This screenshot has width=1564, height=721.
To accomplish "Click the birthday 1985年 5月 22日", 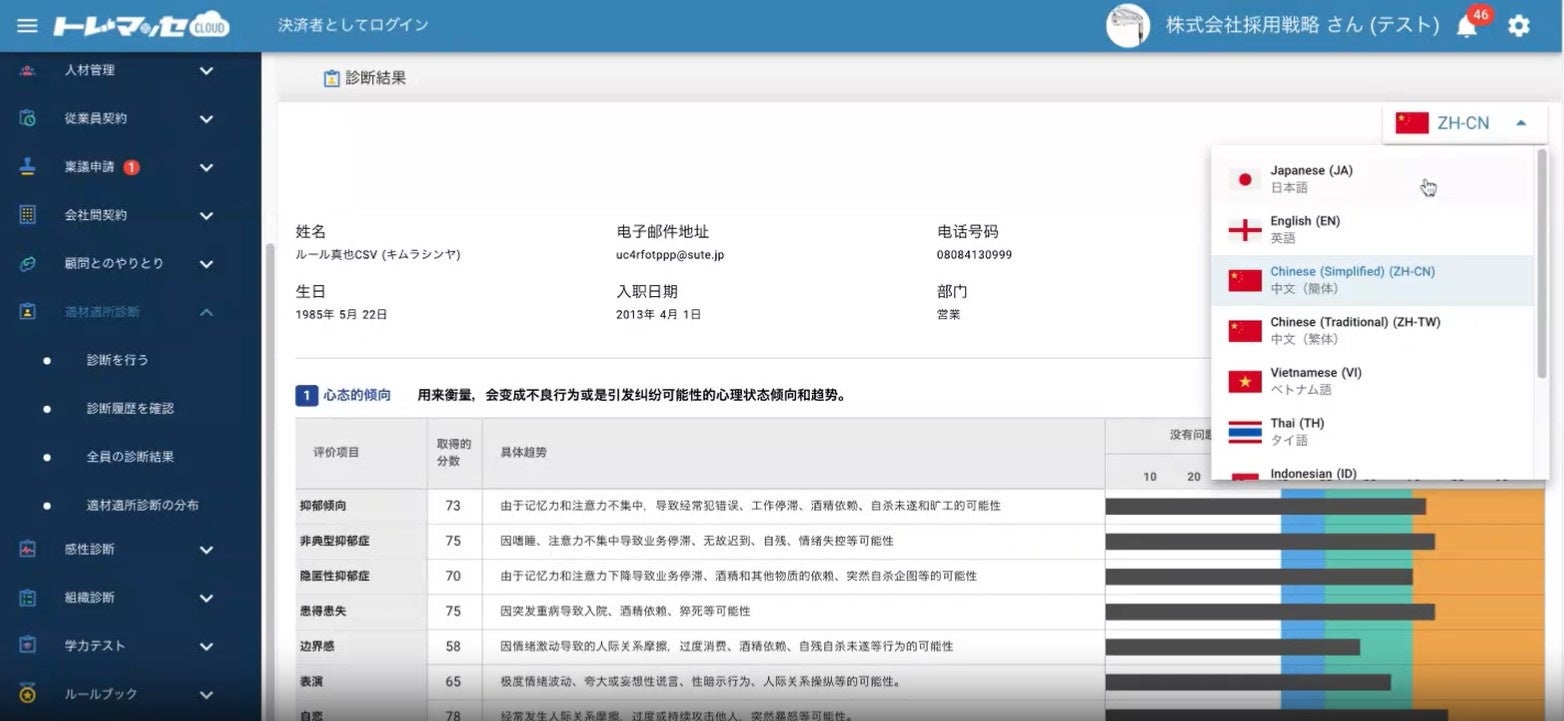I will tap(341, 314).
